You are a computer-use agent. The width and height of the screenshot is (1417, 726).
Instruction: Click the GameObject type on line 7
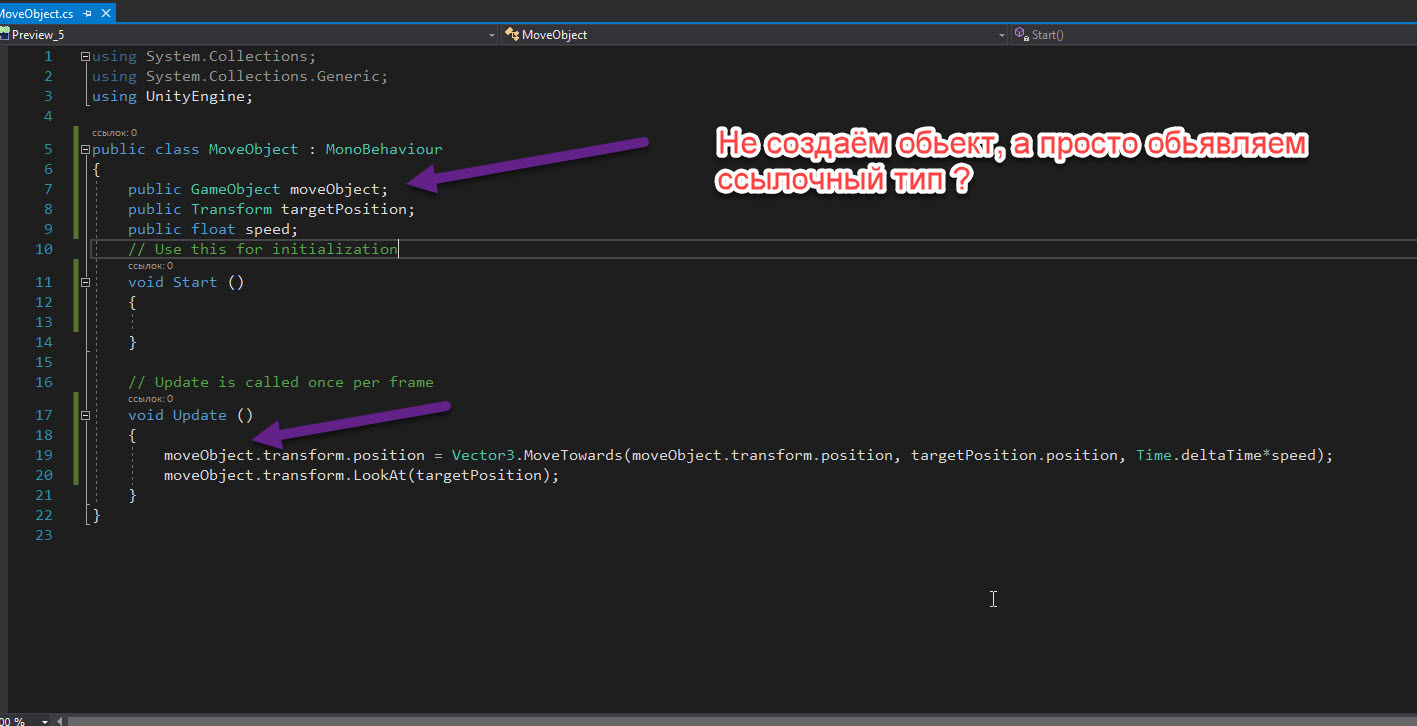click(x=236, y=189)
